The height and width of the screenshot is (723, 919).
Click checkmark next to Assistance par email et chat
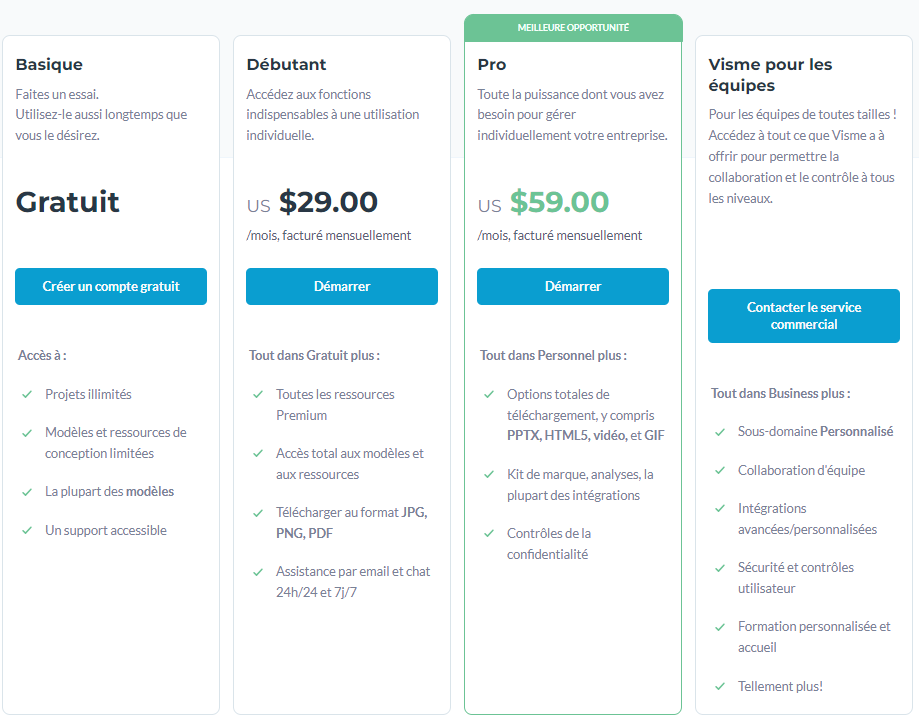pos(258,572)
